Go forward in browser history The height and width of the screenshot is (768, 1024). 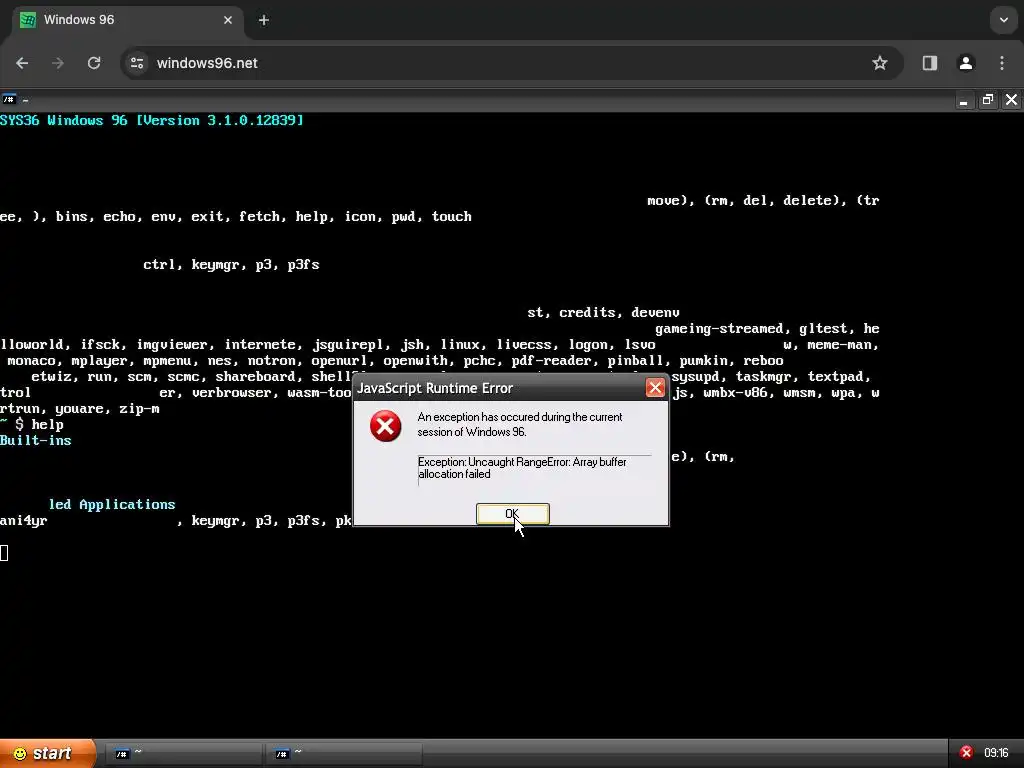58,63
